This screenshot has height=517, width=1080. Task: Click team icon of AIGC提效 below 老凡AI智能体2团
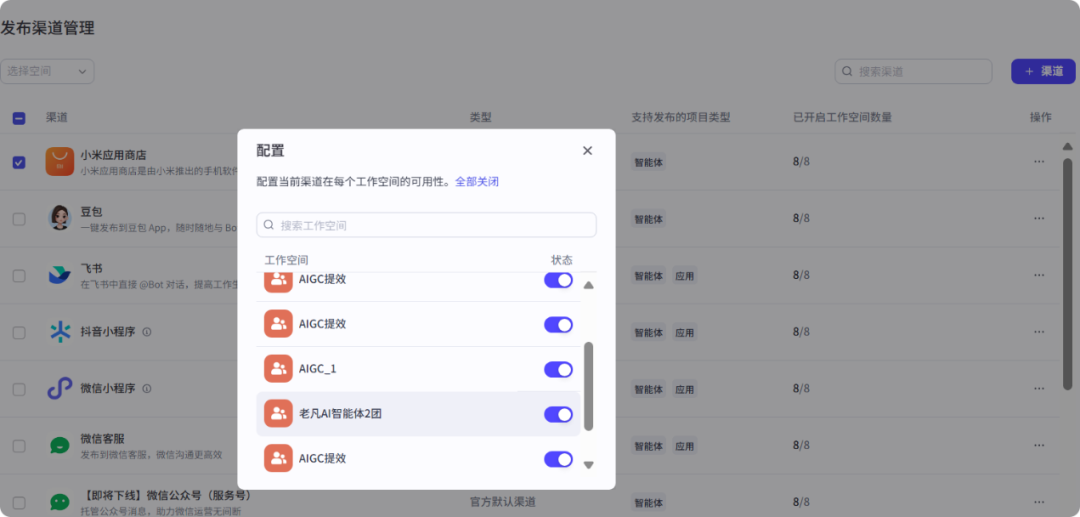[278, 458]
